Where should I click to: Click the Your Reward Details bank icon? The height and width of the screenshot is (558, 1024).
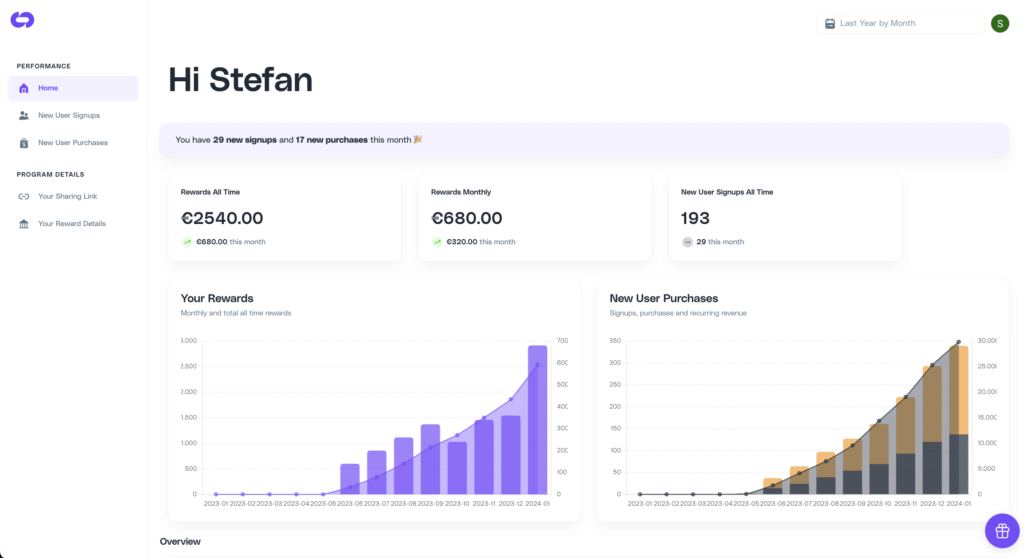pyautogui.click(x=24, y=224)
